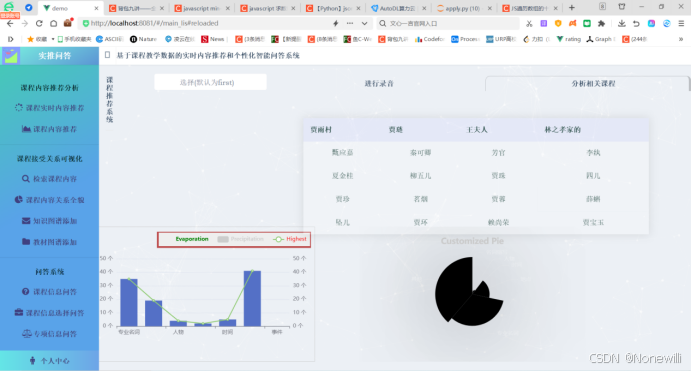Open the three-dots menu in the address bar

pos(350,23)
